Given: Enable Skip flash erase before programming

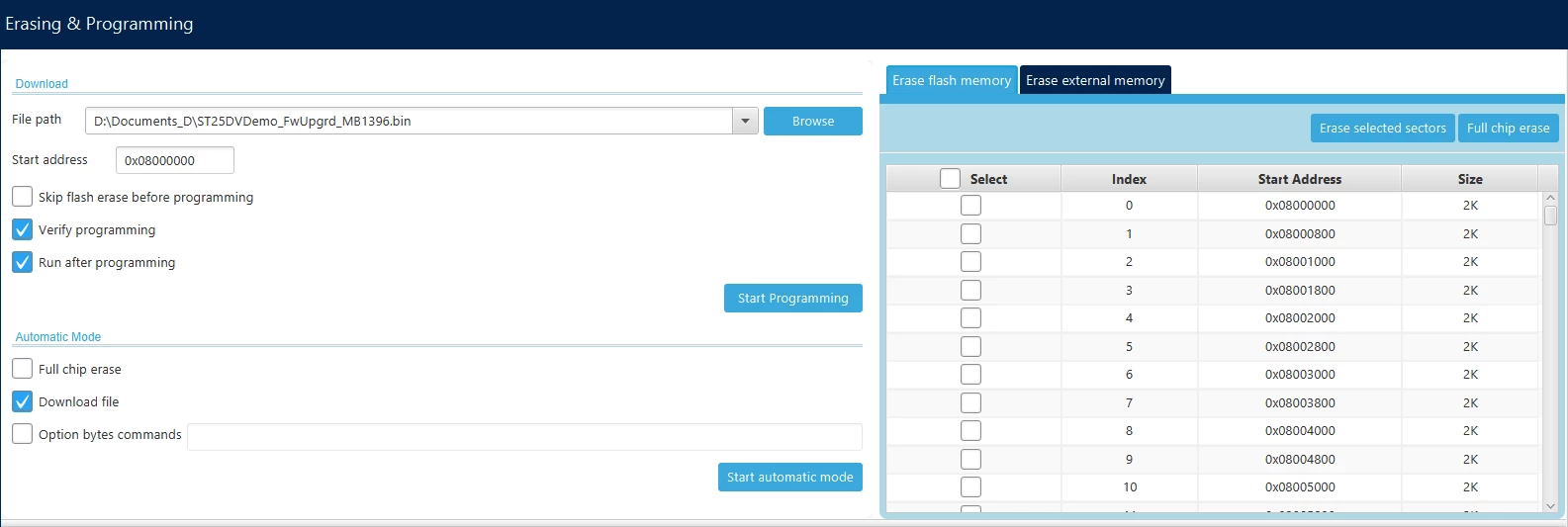Looking at the screenshot, I should pyautogui.click(x=23, y=197).
